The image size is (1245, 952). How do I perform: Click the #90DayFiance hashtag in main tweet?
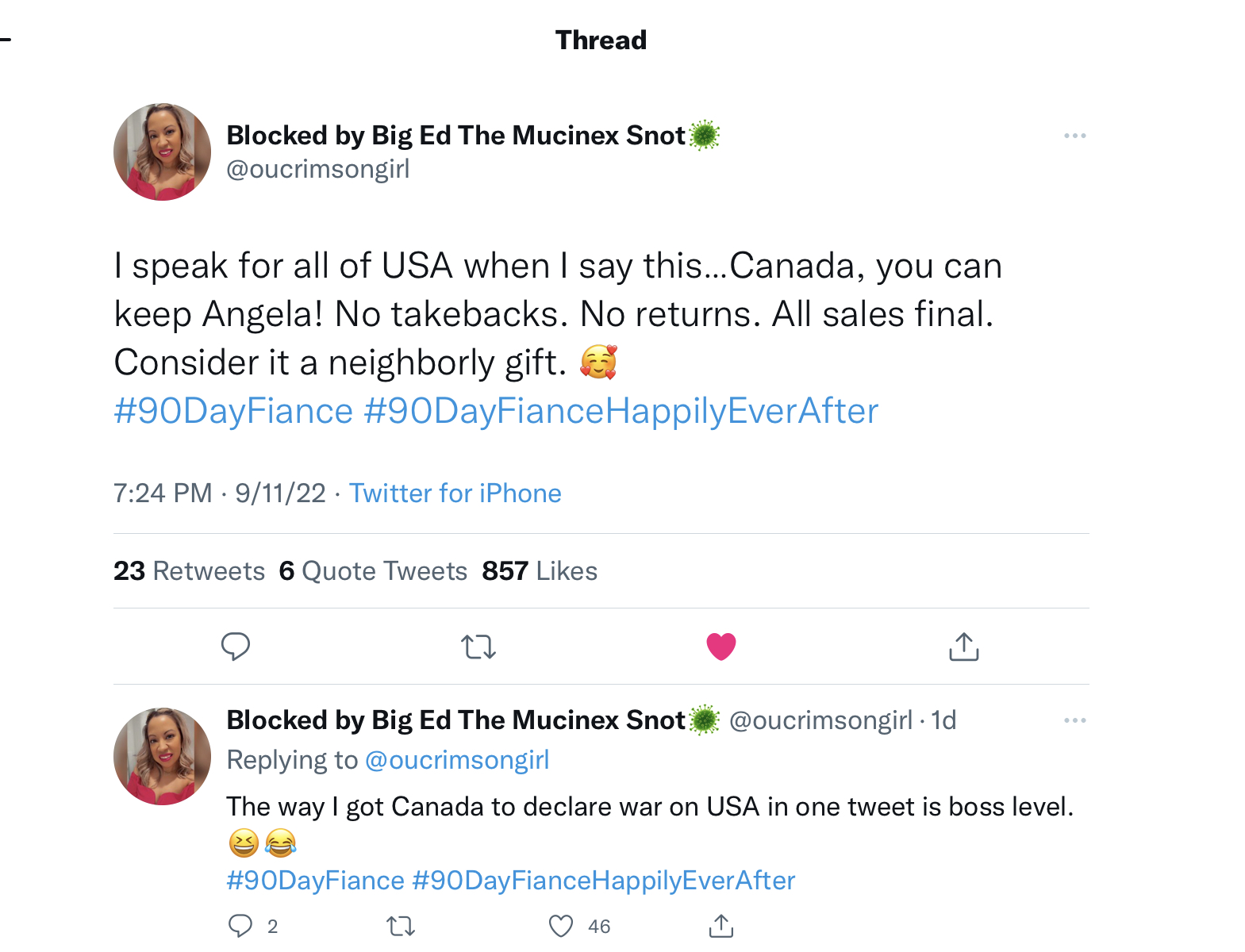(233, 411)
